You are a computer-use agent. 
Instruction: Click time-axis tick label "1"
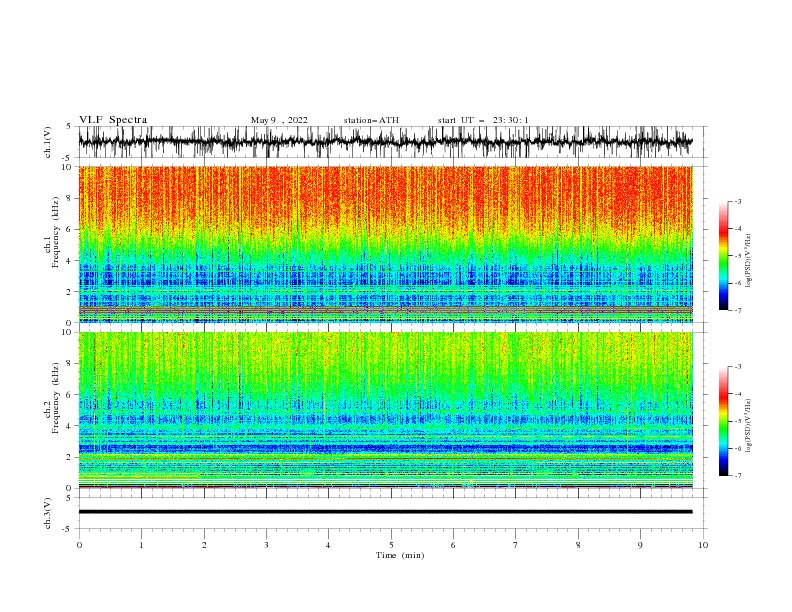point(141,545)
